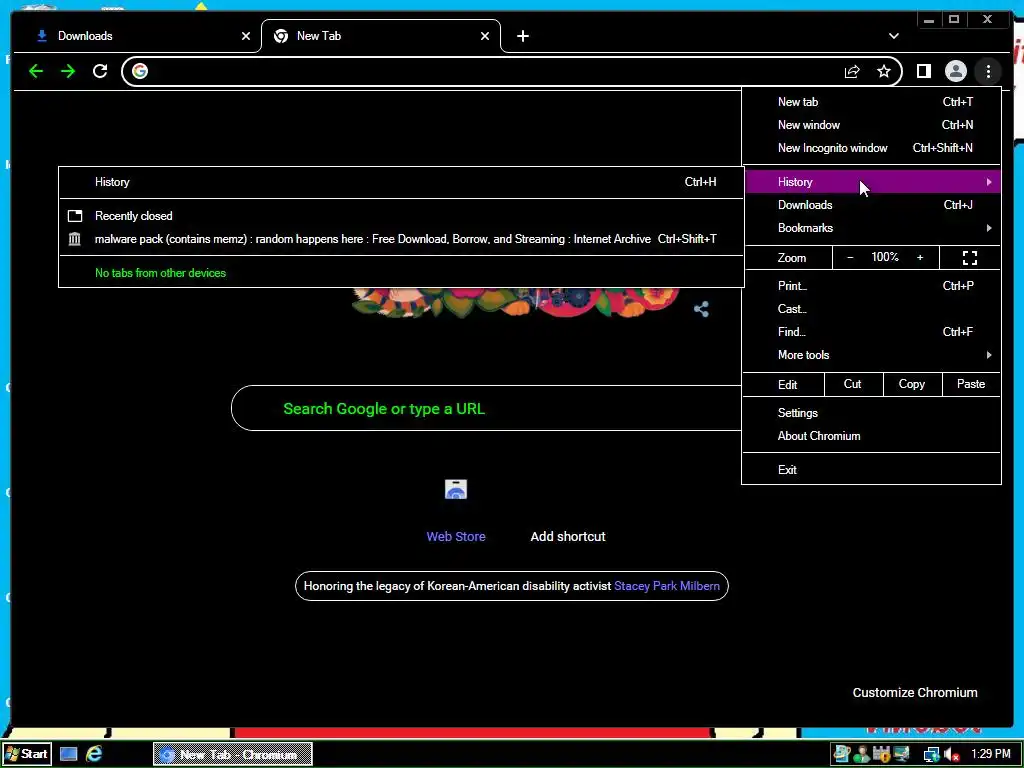Open About Chromium
1024x768 pixels.
[872, 436]
